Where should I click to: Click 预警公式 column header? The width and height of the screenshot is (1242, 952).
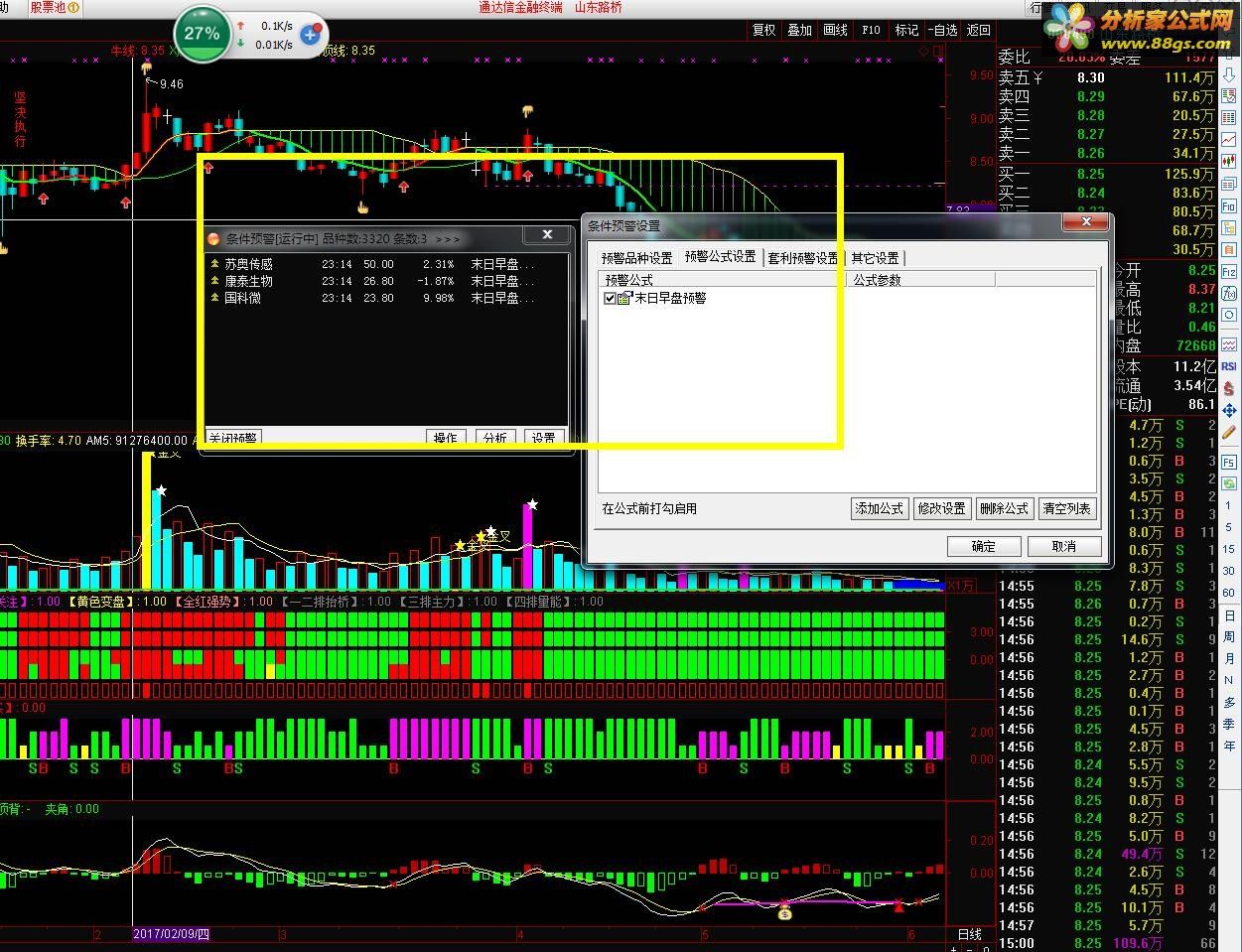coord(724,281)
